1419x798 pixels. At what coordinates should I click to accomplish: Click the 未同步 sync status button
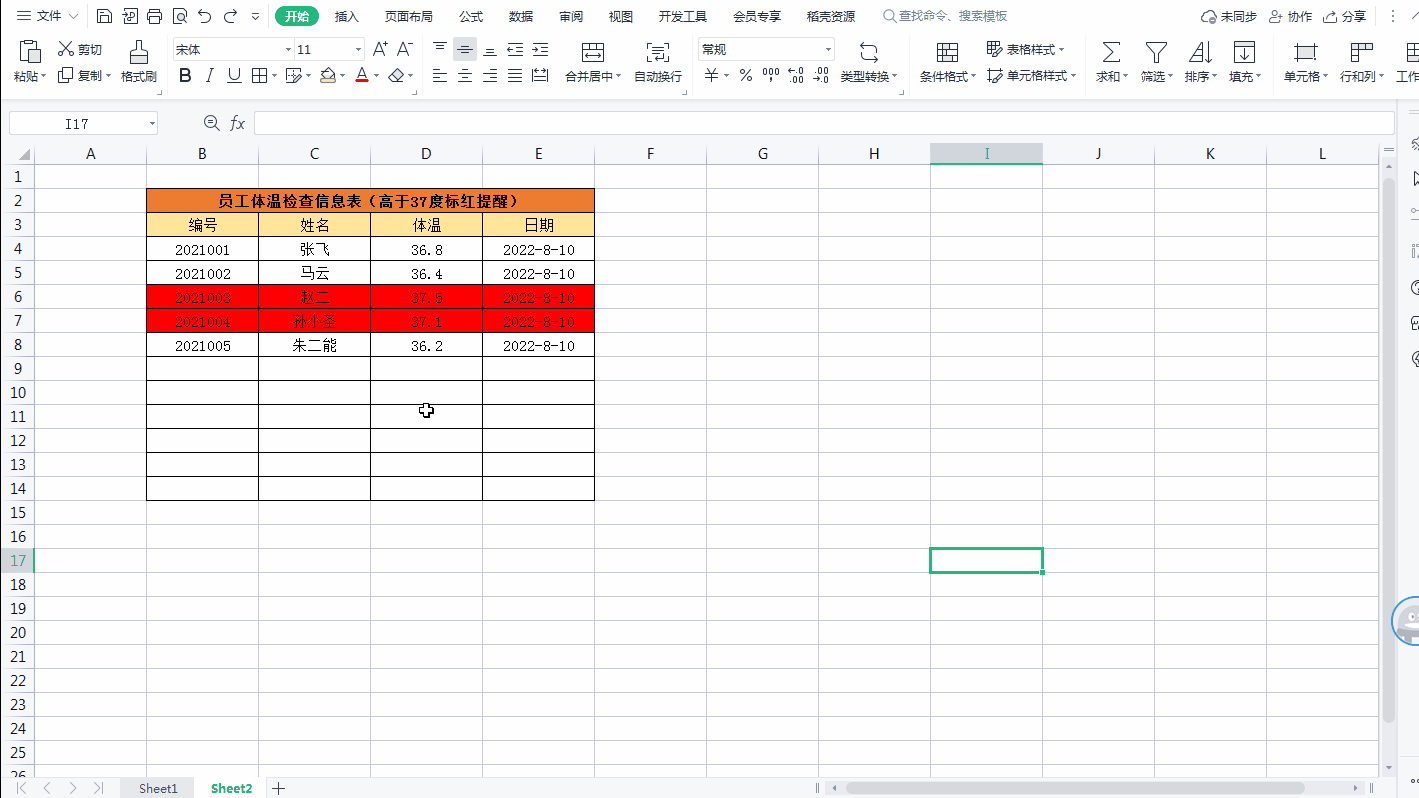pyautogui.click(x=1228, y=16)
